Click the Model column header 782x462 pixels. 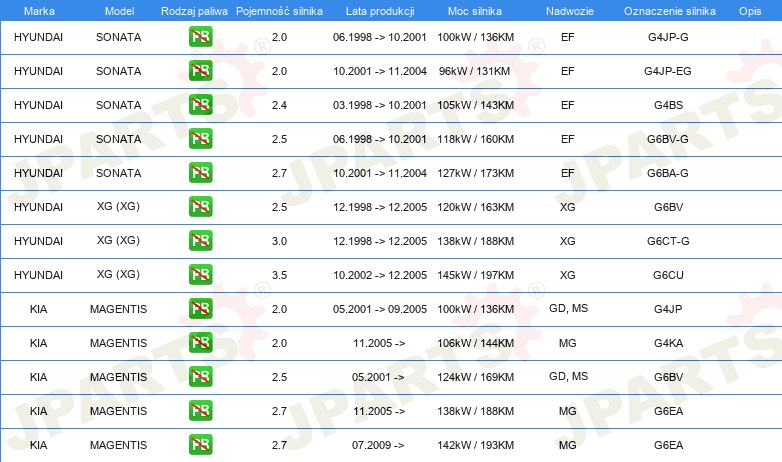click(x=119, y=11)
